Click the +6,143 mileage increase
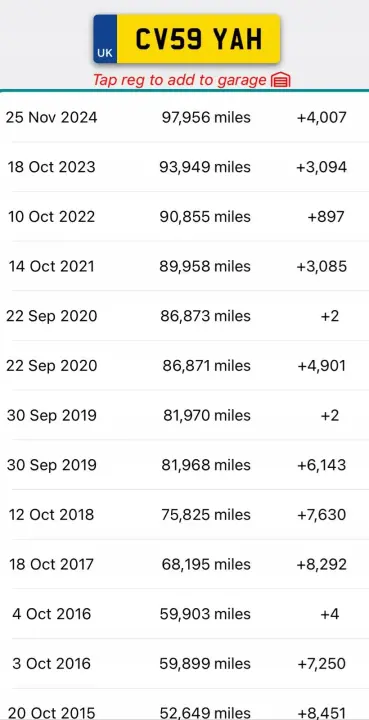Screen dimensions: 369x720 click(x=322, y=465)
